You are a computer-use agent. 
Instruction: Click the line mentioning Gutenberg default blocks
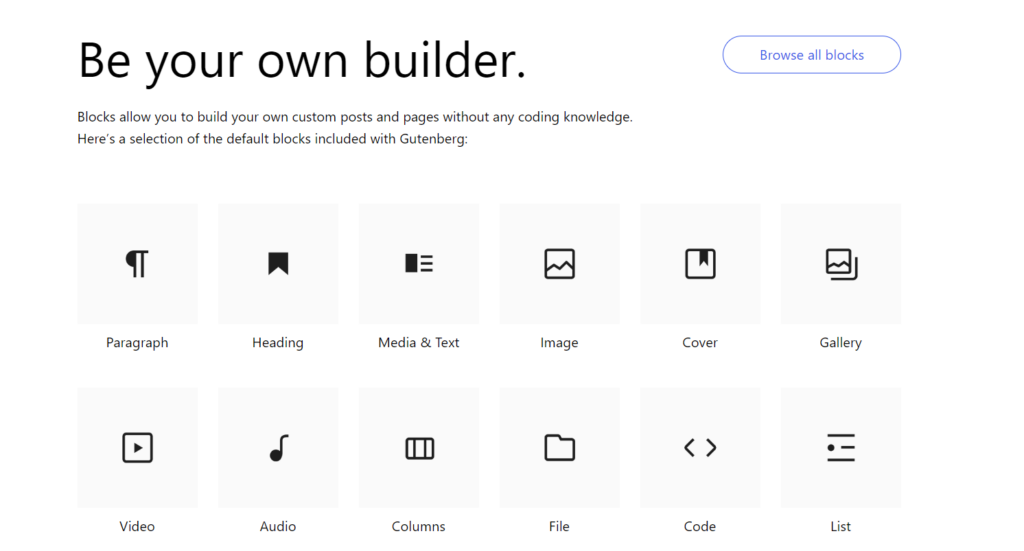272,138
